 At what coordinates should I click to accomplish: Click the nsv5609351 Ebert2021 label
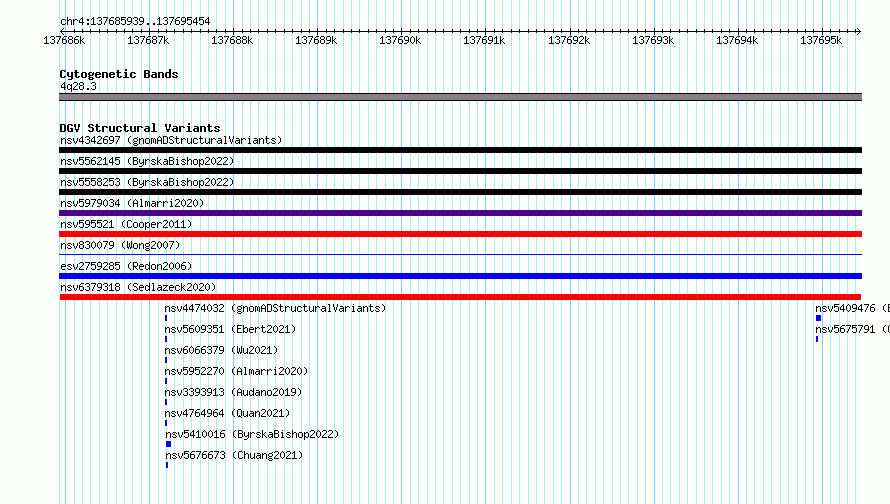230,329
